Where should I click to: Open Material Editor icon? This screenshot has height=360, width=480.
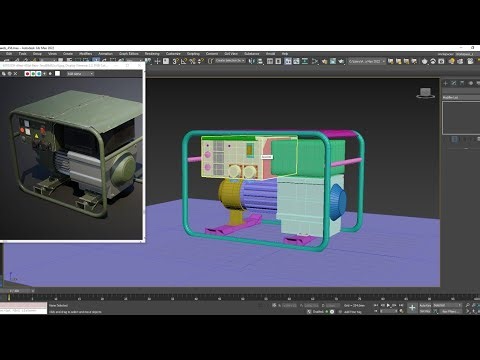(x=315, y=61)
